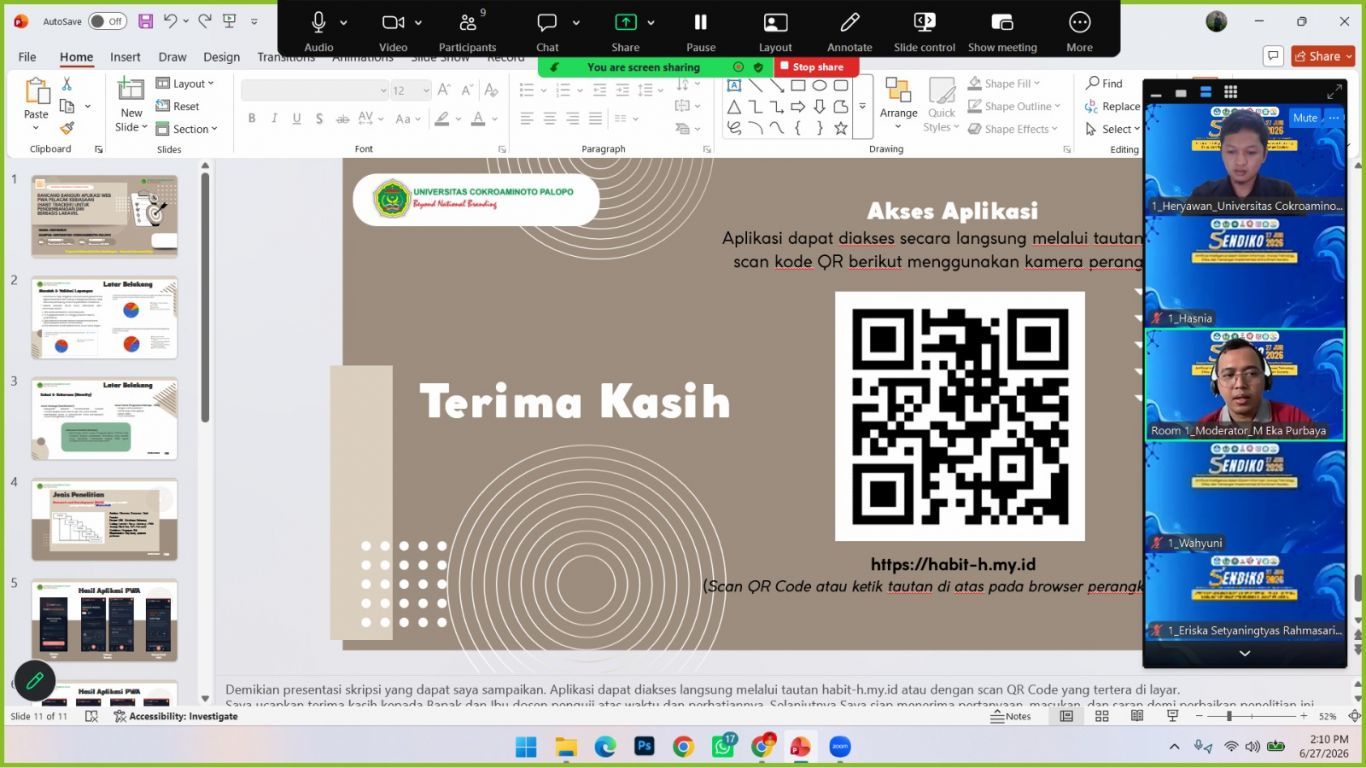1366x768 pixels.
Task: Toggle Italic formatting
Action: (x=274, y=118)
